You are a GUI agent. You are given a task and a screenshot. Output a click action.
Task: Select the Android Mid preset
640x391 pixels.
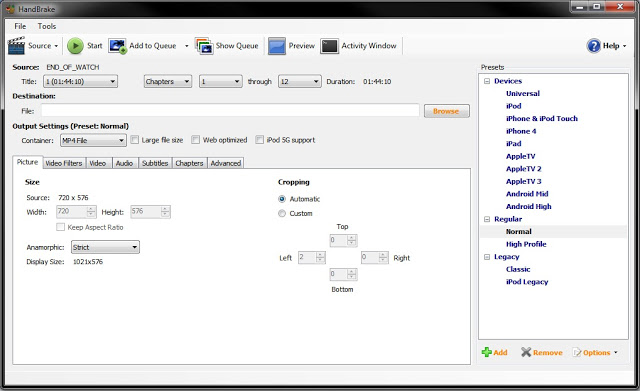(x=527, y=194)
